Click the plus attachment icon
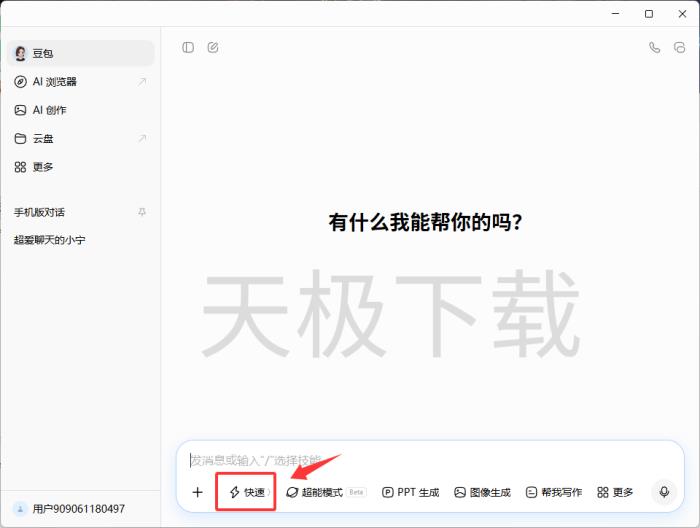This screenshot has width=700, height=528. (197, 492)
